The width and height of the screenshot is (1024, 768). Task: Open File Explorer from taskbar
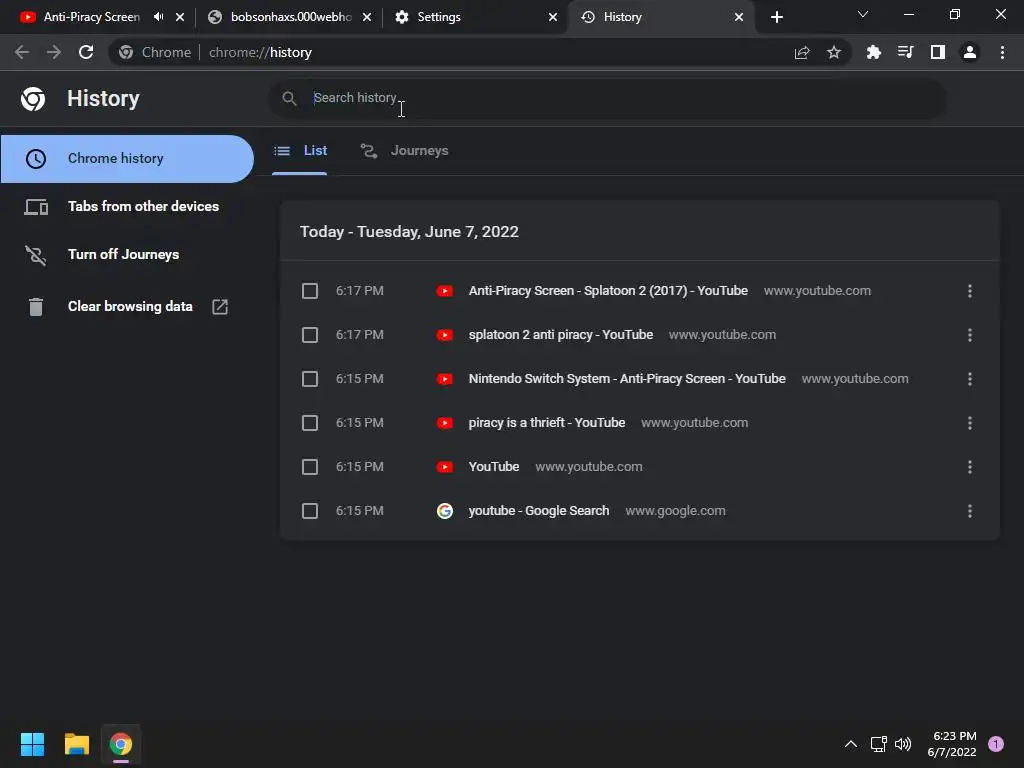pos(76,744)
